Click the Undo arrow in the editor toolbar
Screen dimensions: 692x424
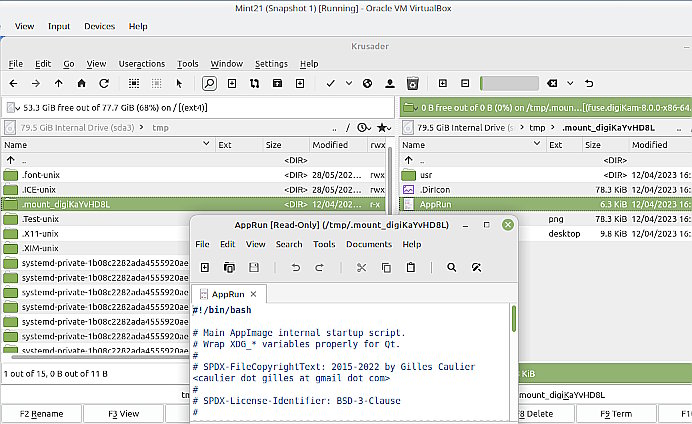coord(294,267)
